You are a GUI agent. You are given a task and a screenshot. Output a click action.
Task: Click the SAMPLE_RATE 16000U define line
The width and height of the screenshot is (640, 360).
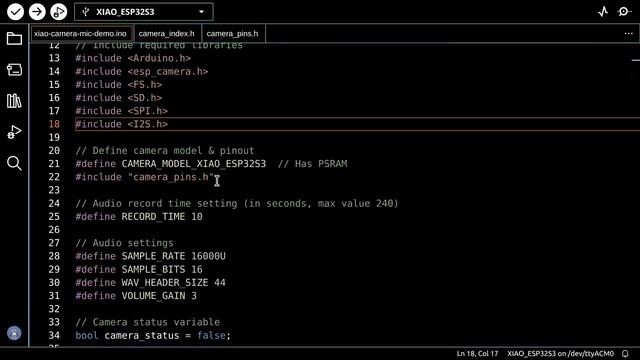coord(151,256)
